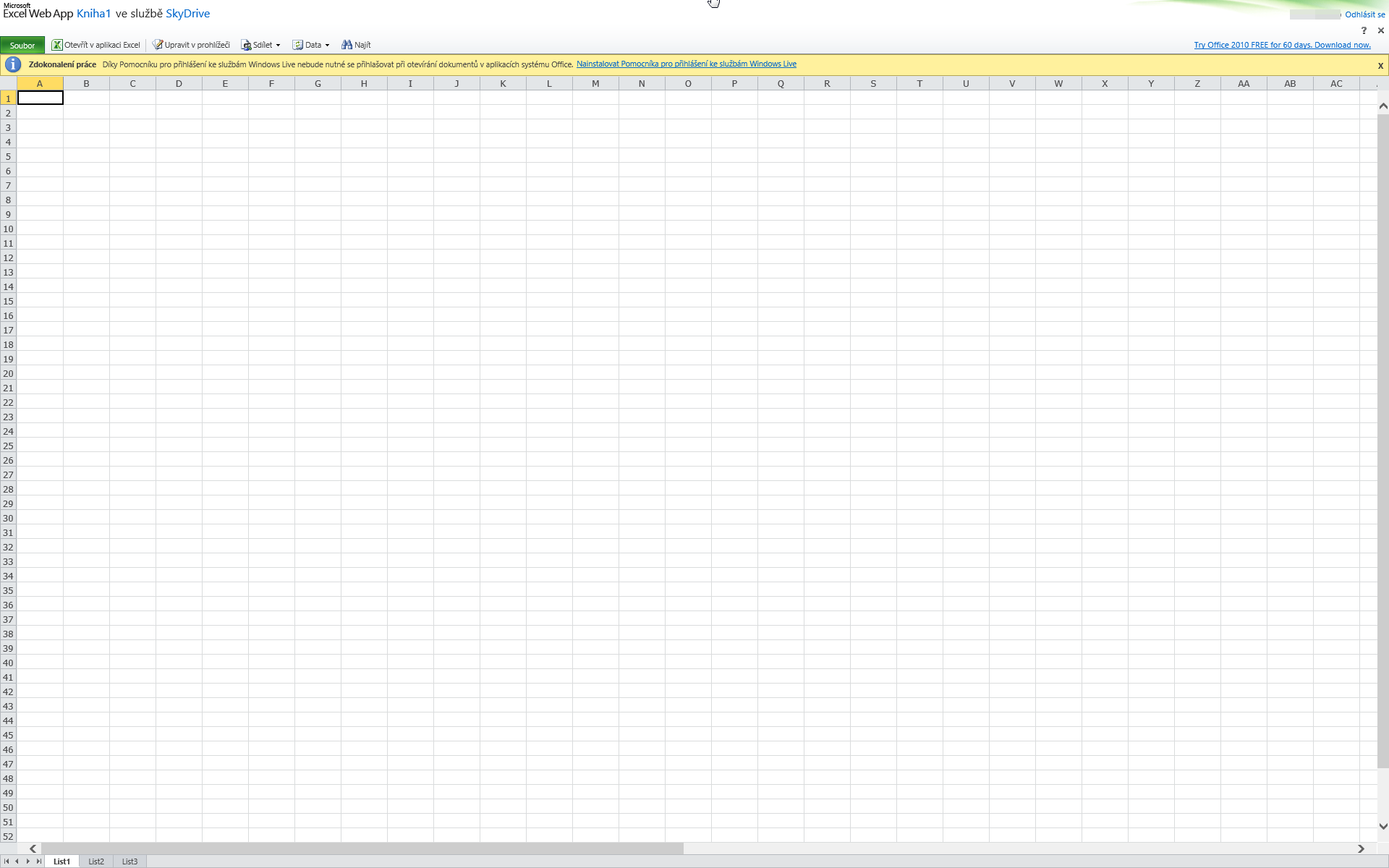Screen dimensions: 1389x868
Task: Open the Kniha1 document name link
Action: point(94,14)
